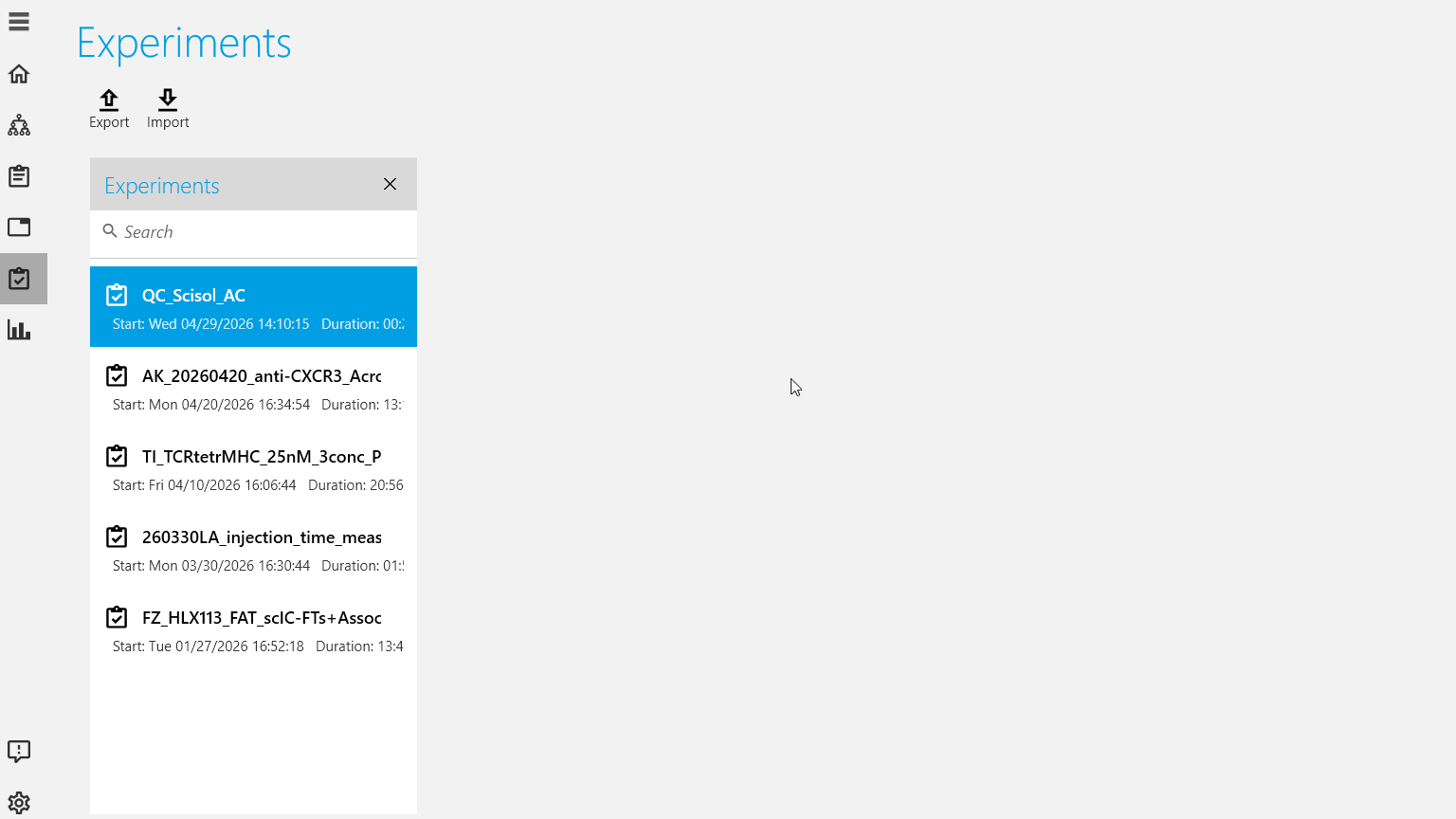1456x819 pixels.
Task: Select the FZ_HLX113_FAT_scIC-FTs experiment
Action: point(253,629)
